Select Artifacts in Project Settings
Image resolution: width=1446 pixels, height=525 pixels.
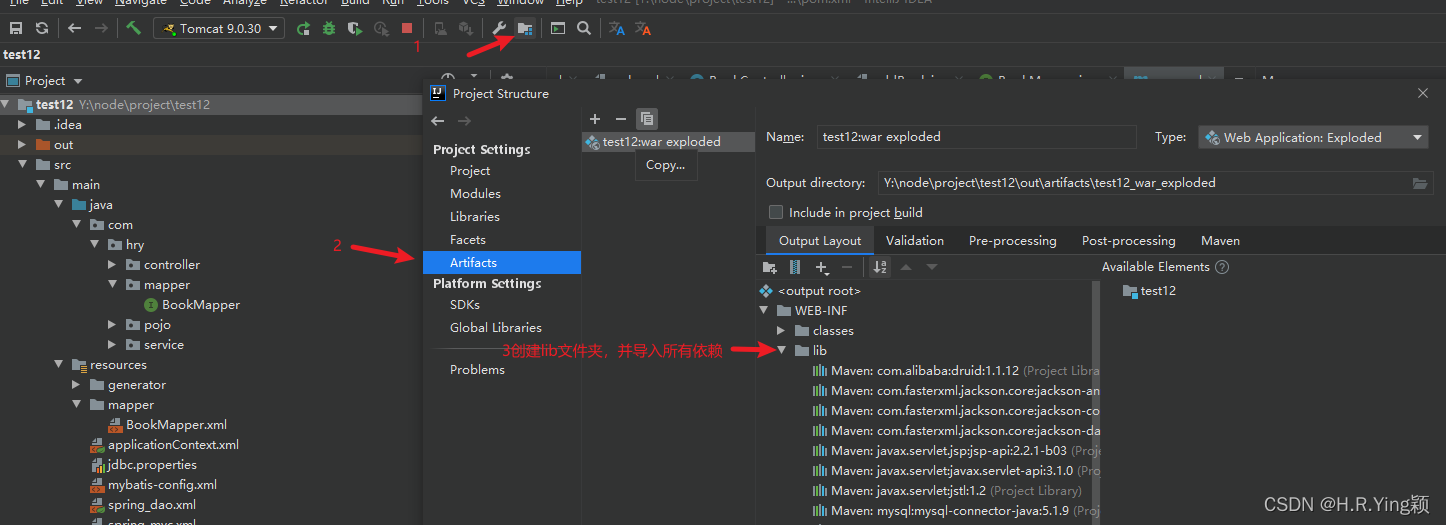pos(502,263)
